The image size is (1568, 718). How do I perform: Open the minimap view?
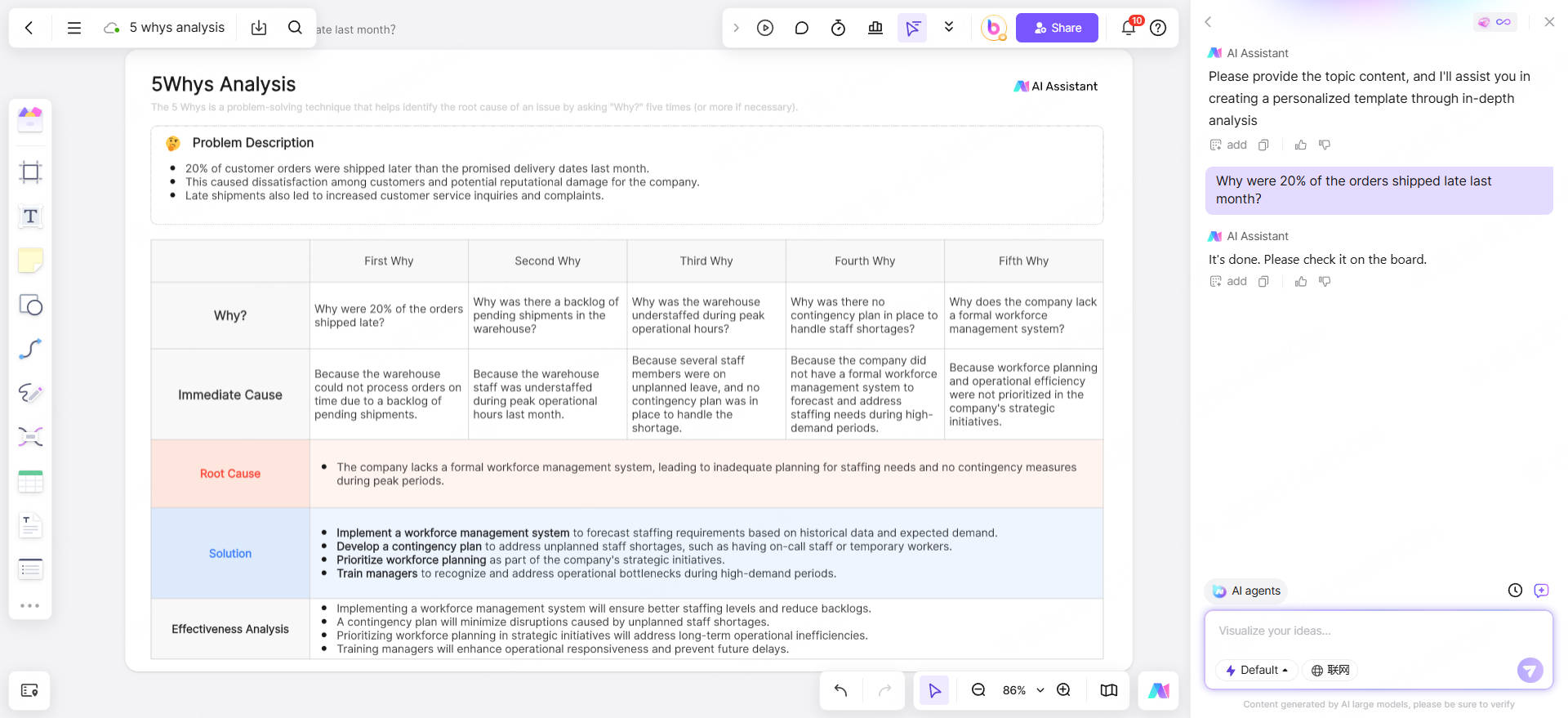(x=1108, y=690)
